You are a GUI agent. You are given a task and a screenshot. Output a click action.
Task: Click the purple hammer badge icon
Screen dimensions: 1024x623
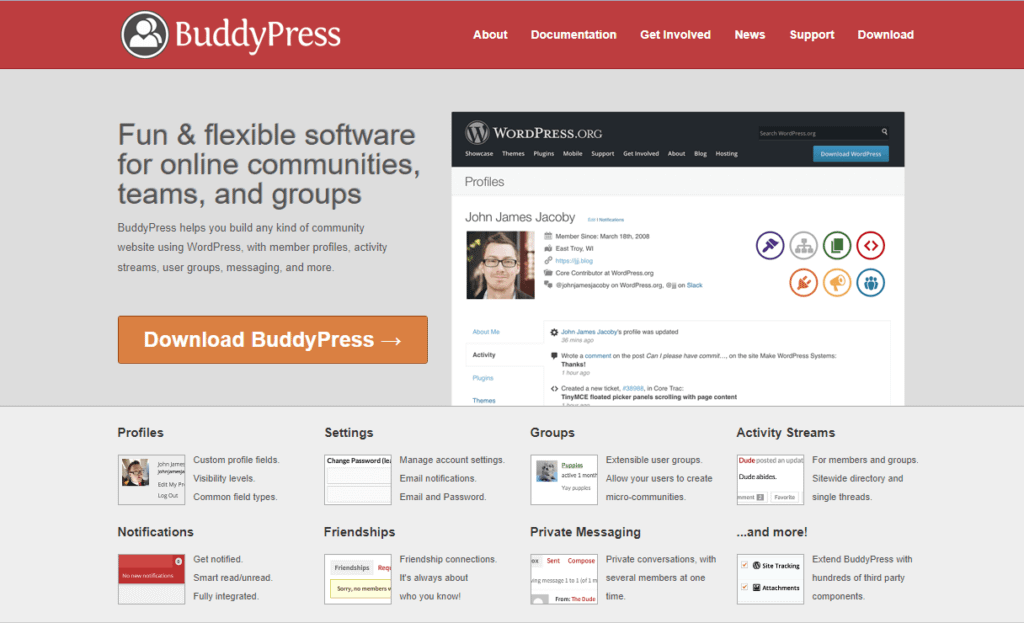(x=770, y=246)
